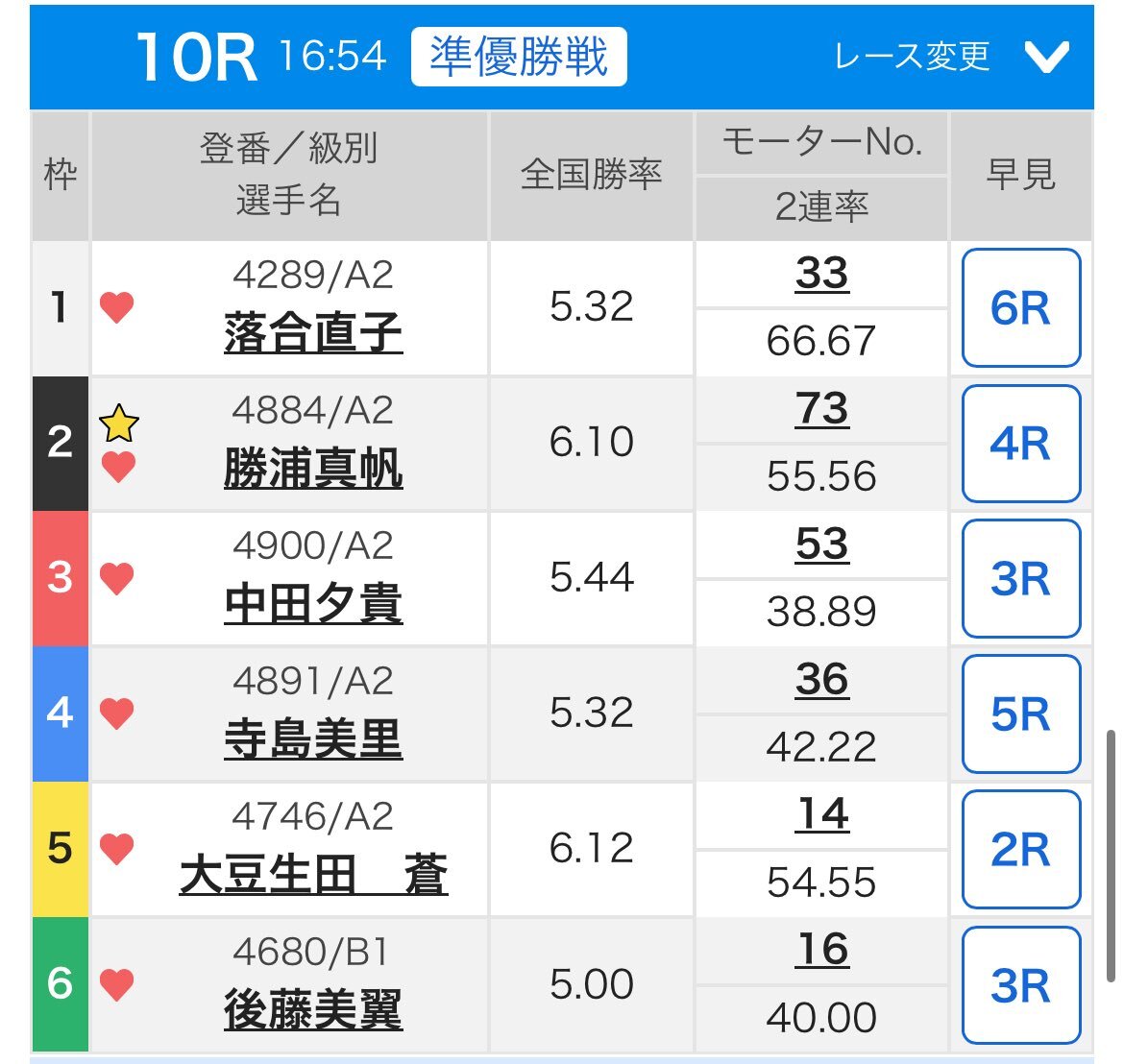Image resolution: width=1124 pixels, height=1064 pixels.
Task: Open motor number 33 details
Action: (x=822, y=274)
